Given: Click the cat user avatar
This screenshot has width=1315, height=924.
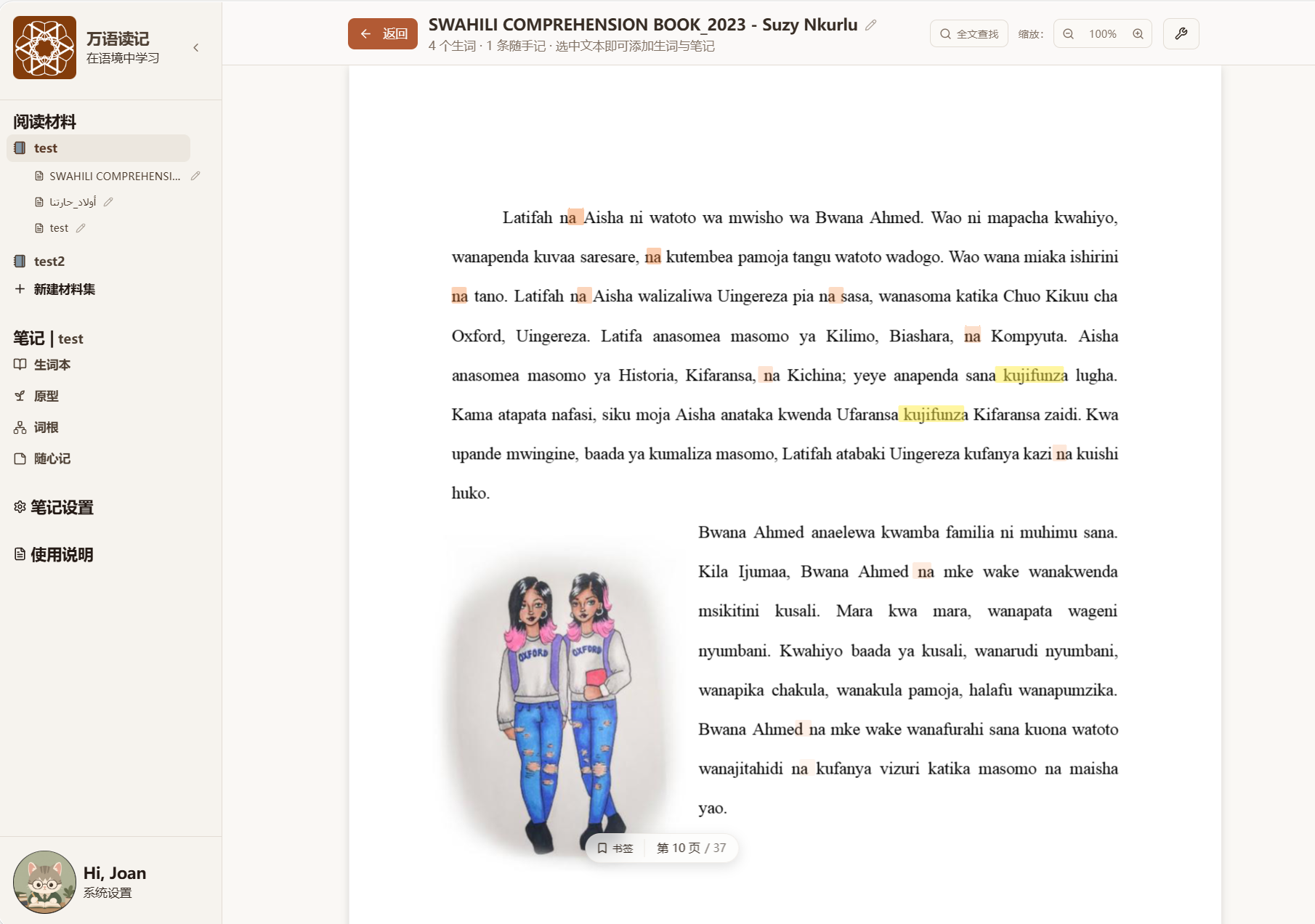Looking at the screenshot, I should [x=44, y=882].
